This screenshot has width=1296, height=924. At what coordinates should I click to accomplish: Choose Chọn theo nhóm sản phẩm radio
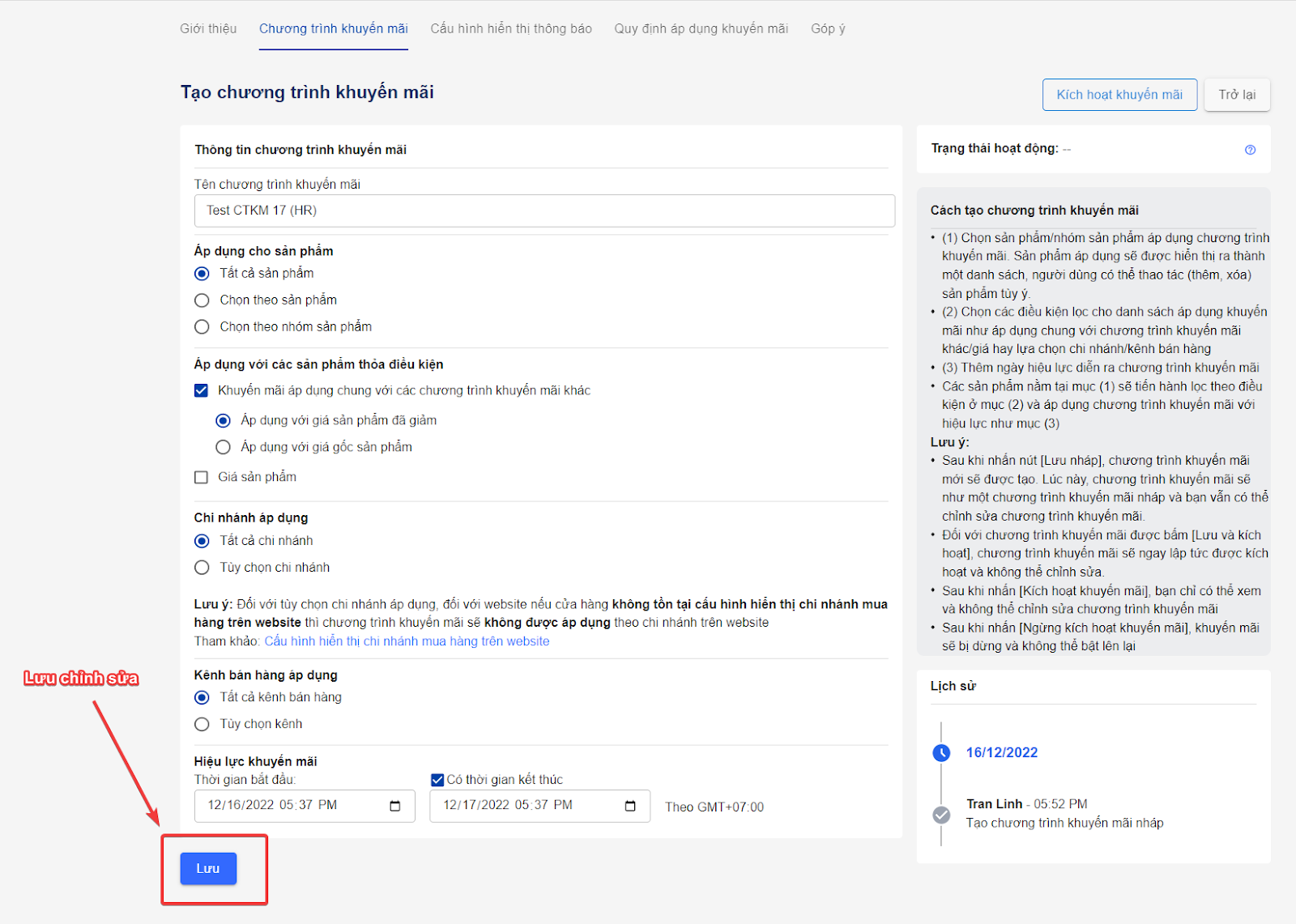coord(202,327)
